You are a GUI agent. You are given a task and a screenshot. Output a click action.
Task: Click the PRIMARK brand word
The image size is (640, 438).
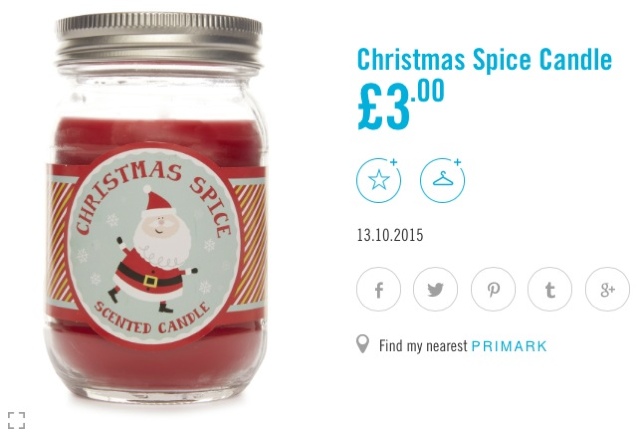point(509,346)
